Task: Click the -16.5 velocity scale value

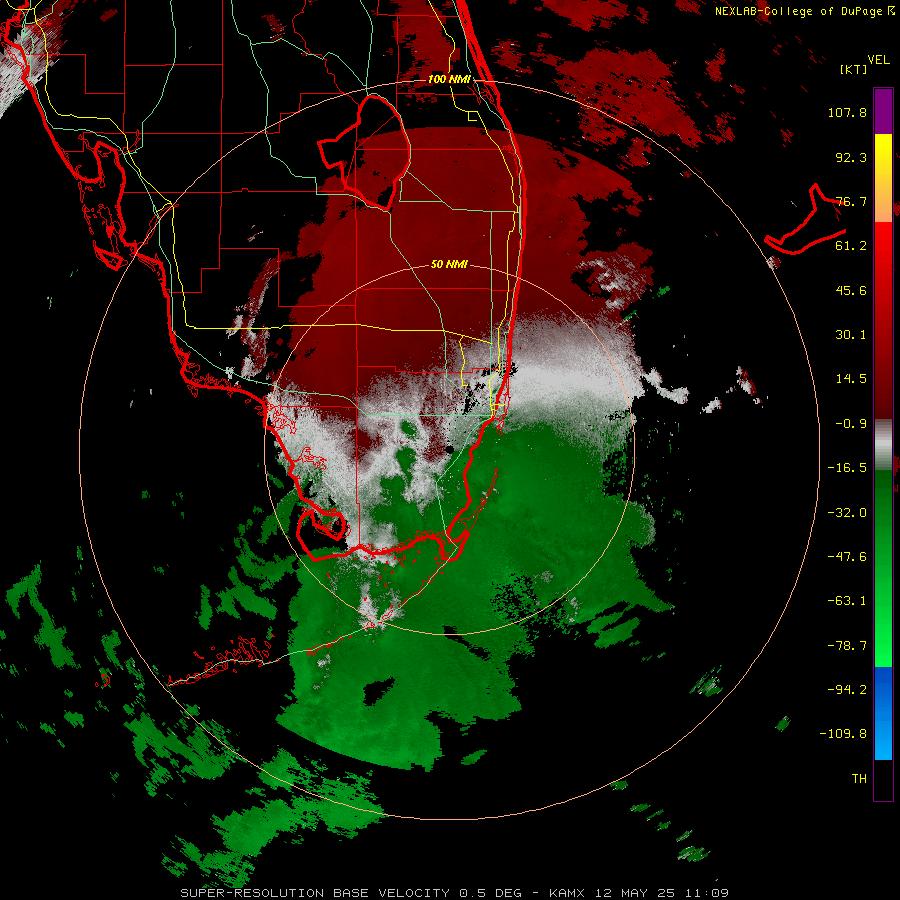Action: (x=847, y=468)
